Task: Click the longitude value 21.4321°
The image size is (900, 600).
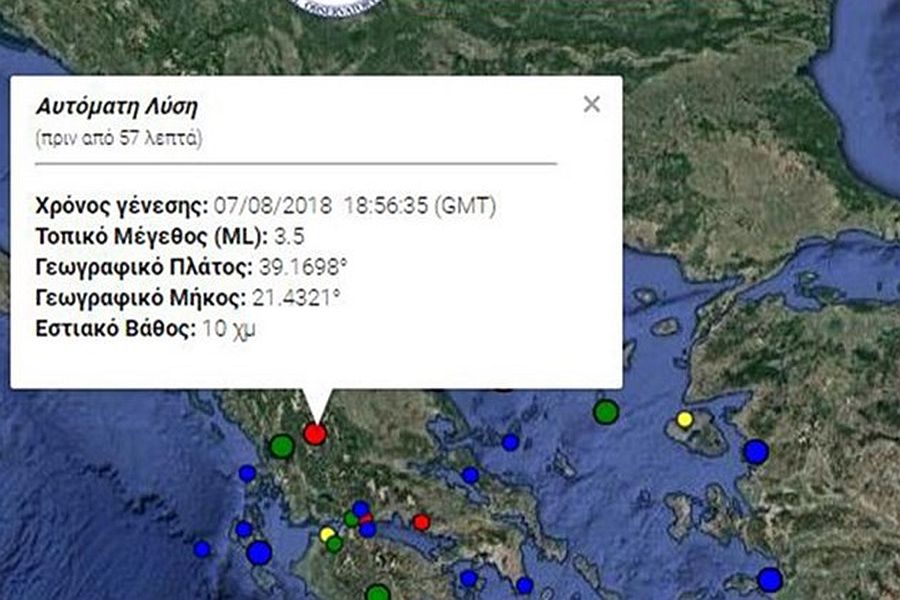Action: (296, 298)
